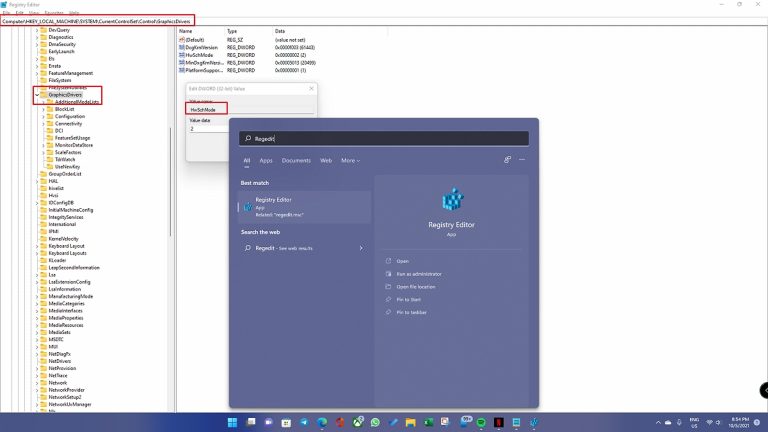Viewport: 768px width, 432px height.
Task: Select the Keyboard Layout registry key
Action: [68, 246]
